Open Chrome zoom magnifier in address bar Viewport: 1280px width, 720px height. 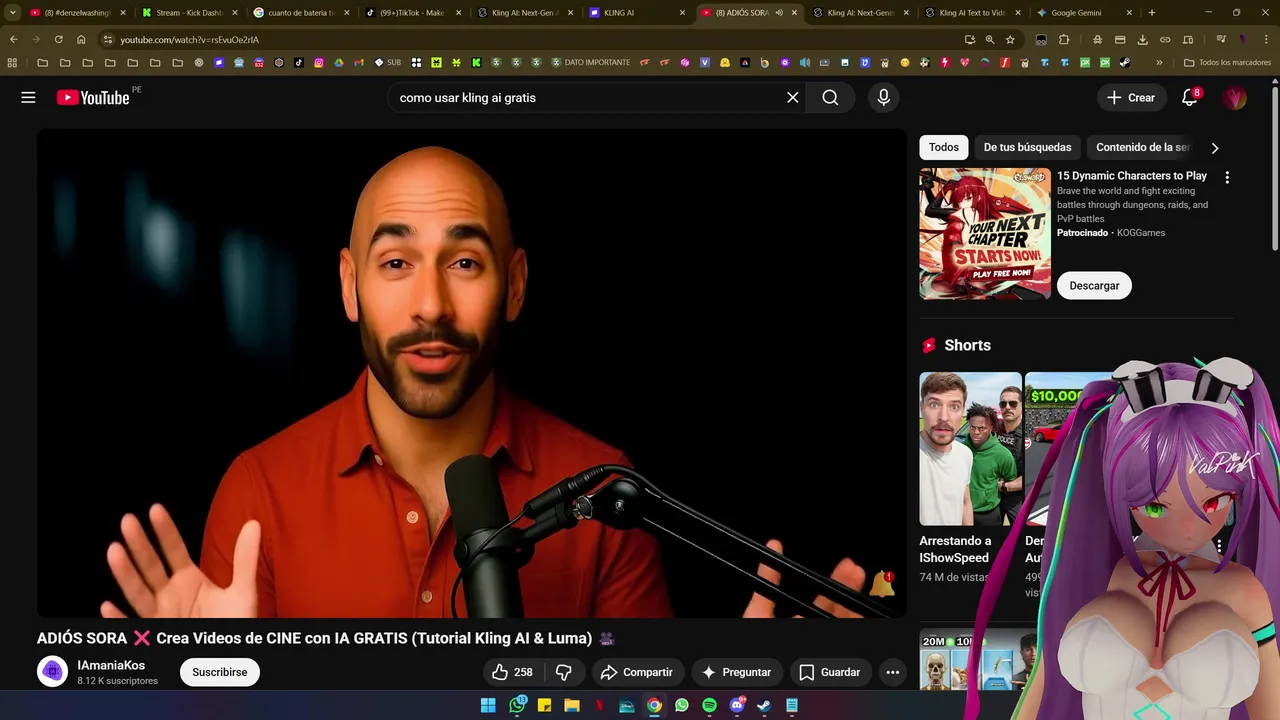(x=990, y=39)
